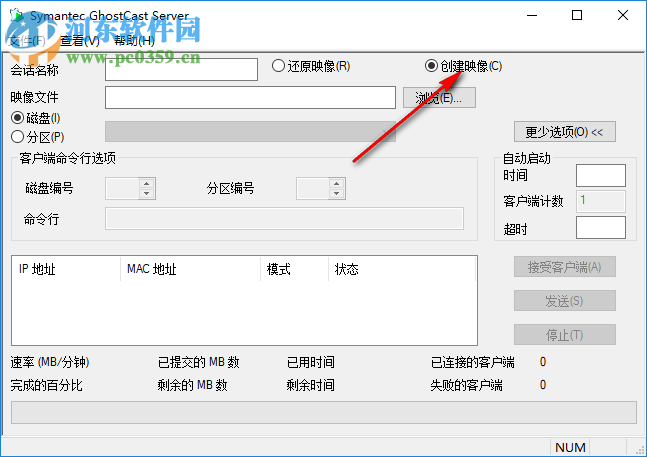This screenshot has height=457, width=647.
Task: Minimize the GhostCast Server window
Action: [x=532, y=16]
